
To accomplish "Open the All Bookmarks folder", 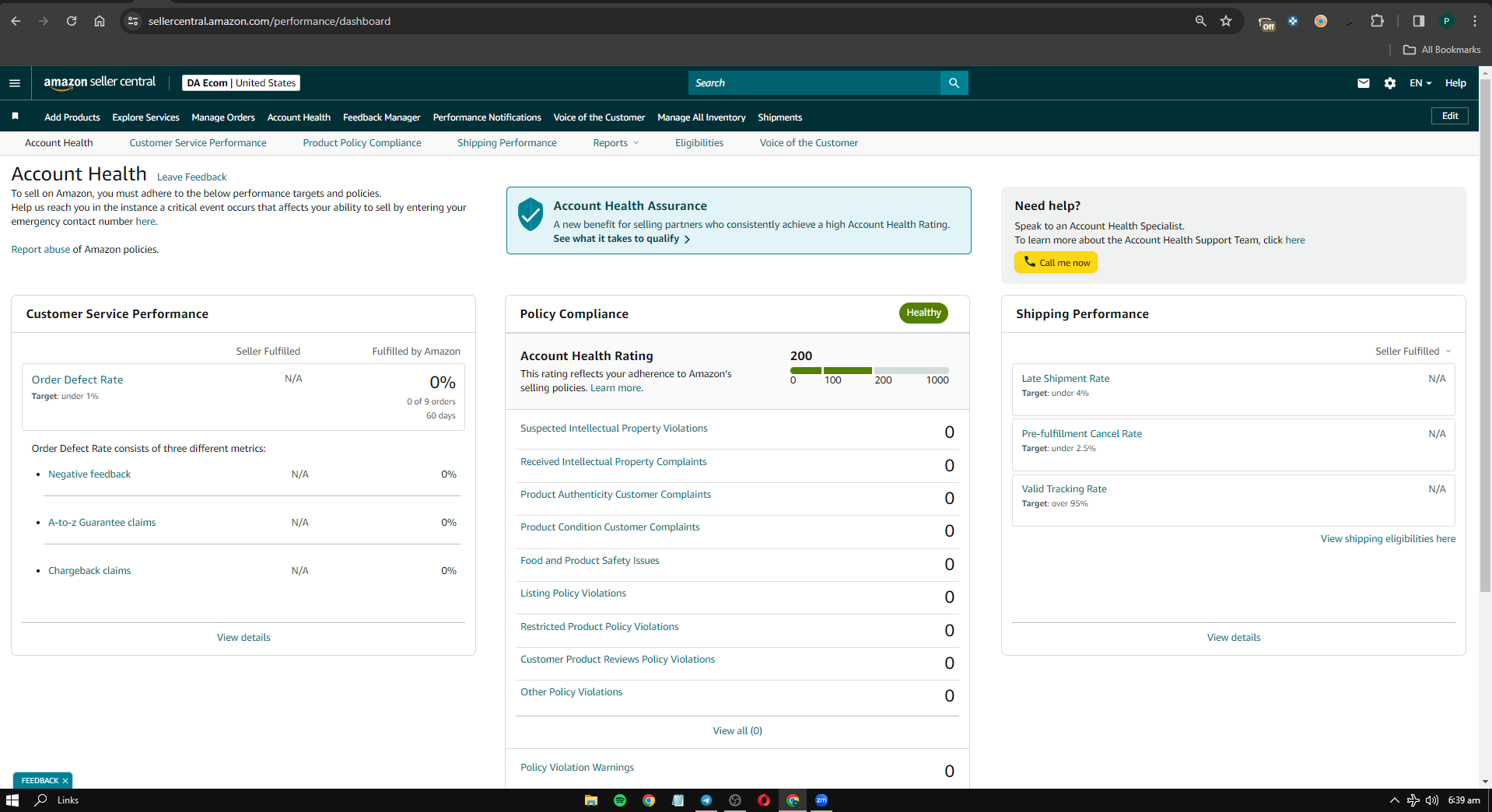I will [1441, 50].
